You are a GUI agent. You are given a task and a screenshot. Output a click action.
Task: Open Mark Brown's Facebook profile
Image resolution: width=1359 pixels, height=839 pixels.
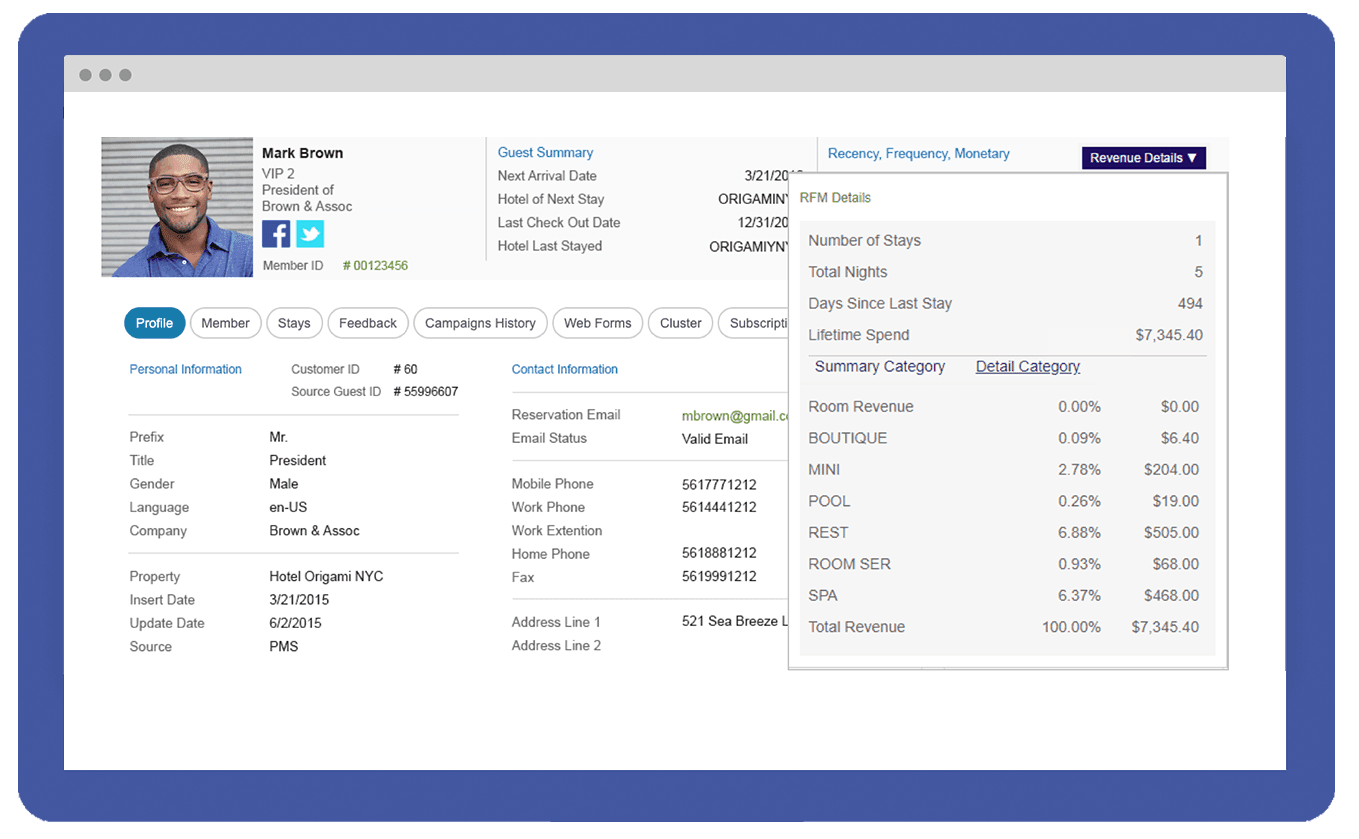[x=275, y=233]
